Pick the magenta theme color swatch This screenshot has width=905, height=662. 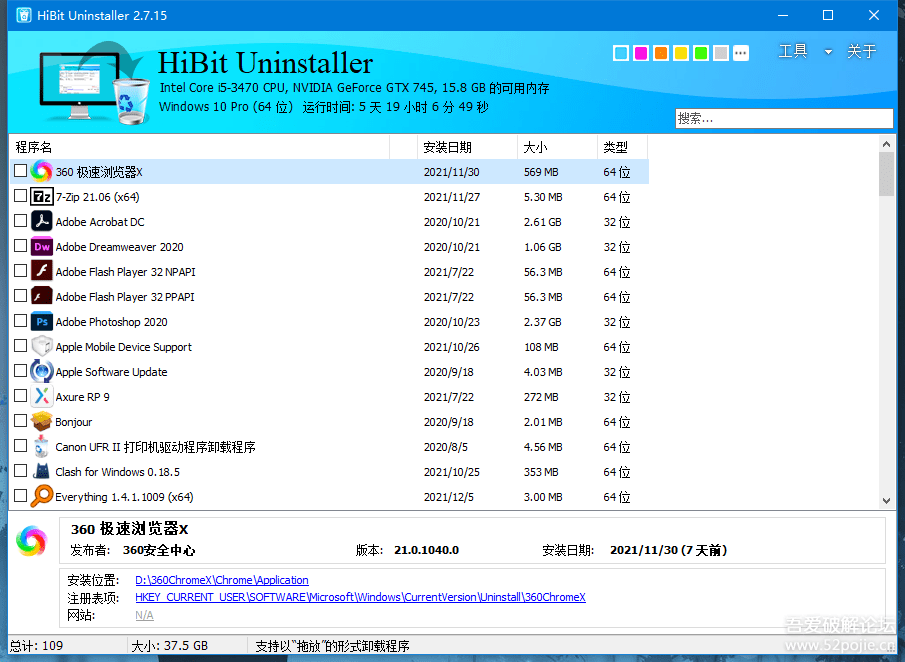pos(641,53)
